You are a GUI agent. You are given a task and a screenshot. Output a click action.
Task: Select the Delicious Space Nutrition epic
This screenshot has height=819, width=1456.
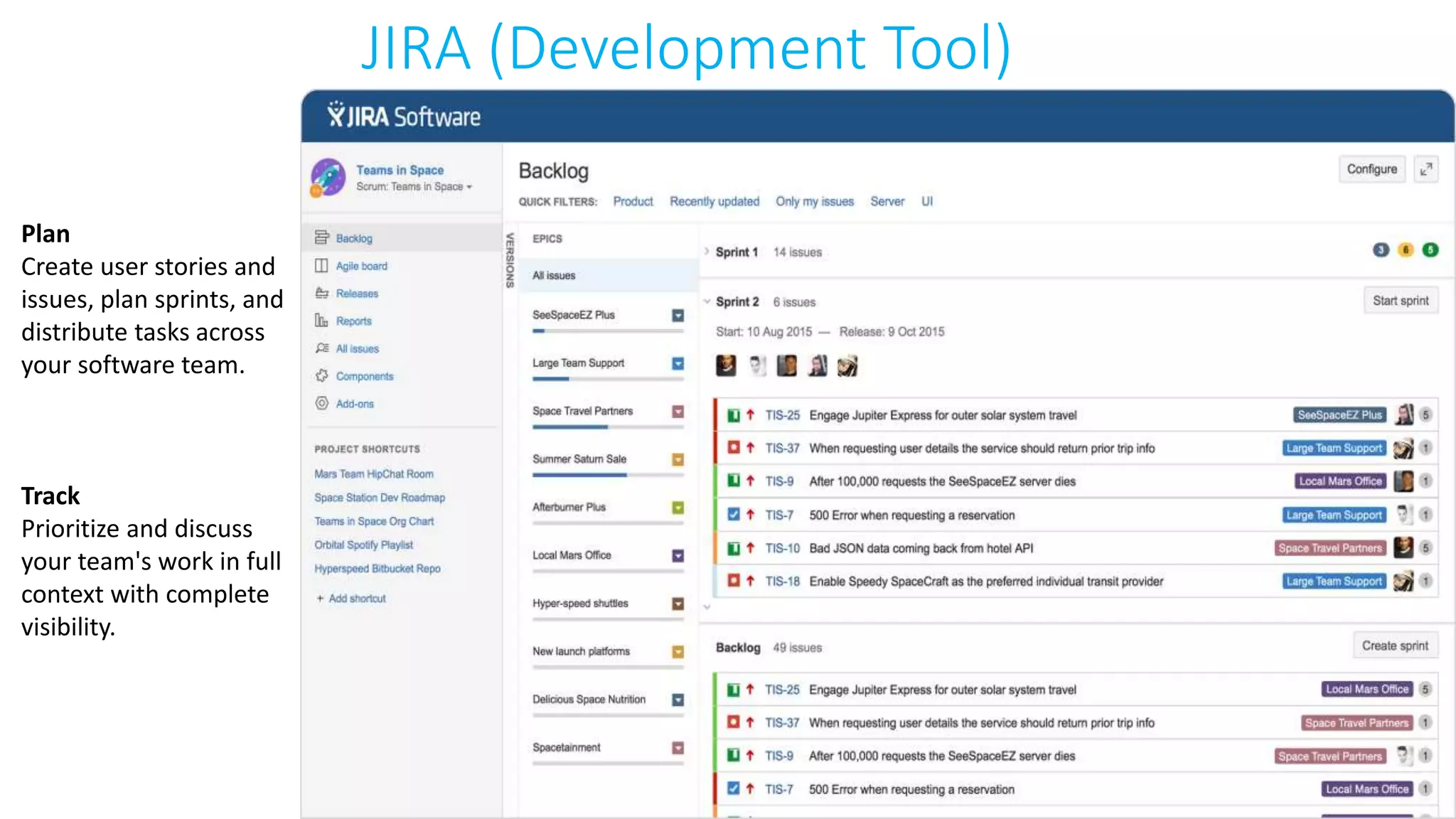tap(589, 700)
